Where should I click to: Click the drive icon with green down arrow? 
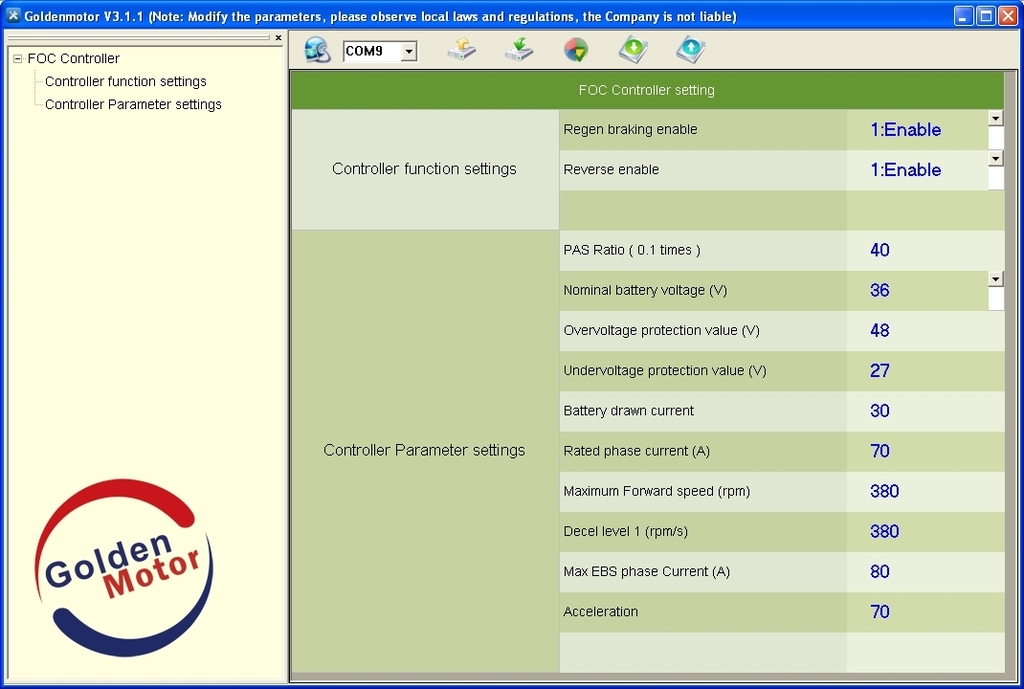pyautogui.click(x=518, y=50)
